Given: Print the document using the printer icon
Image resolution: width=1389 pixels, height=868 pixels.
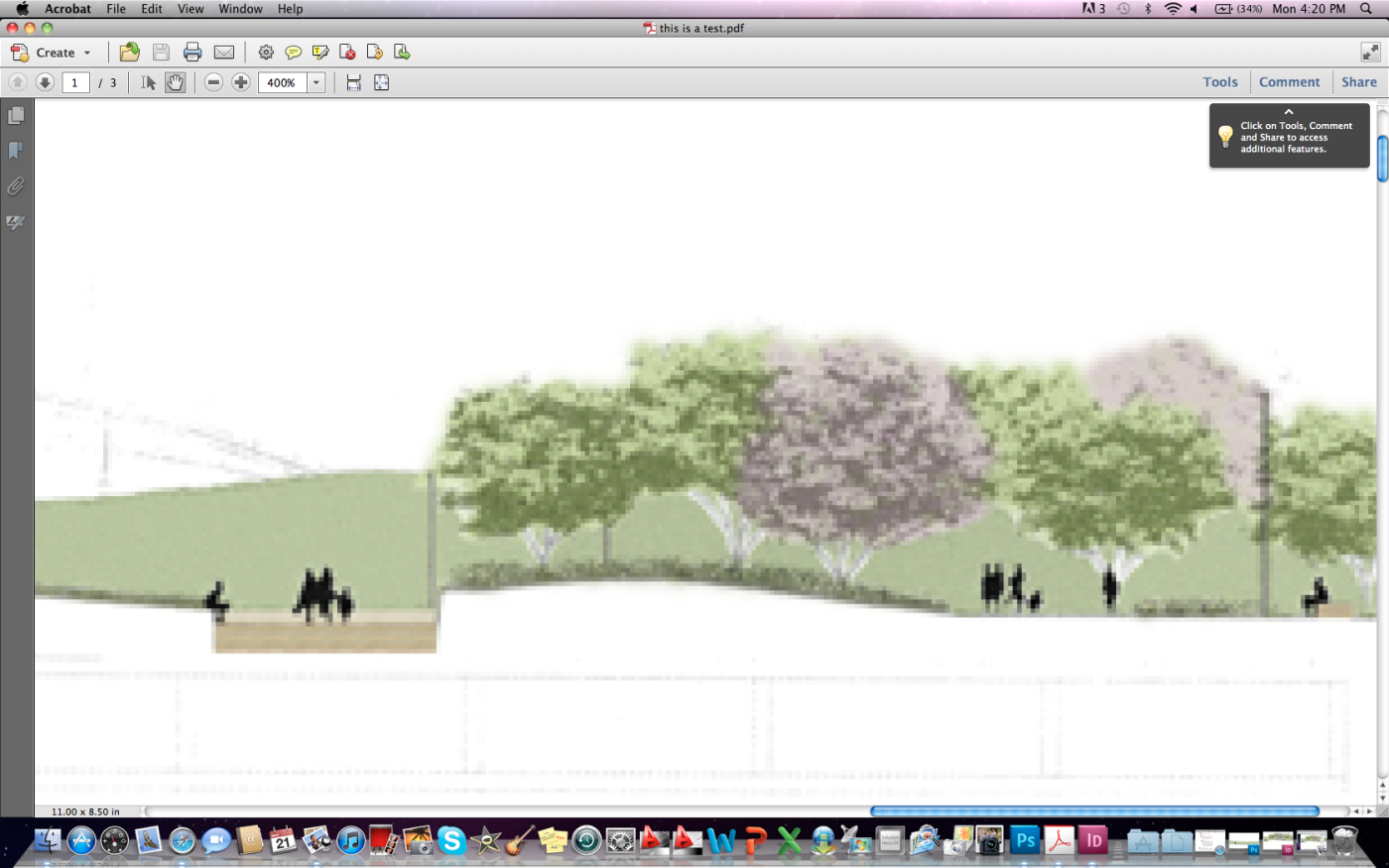Looking at the screenshot, I should (192, 53).
